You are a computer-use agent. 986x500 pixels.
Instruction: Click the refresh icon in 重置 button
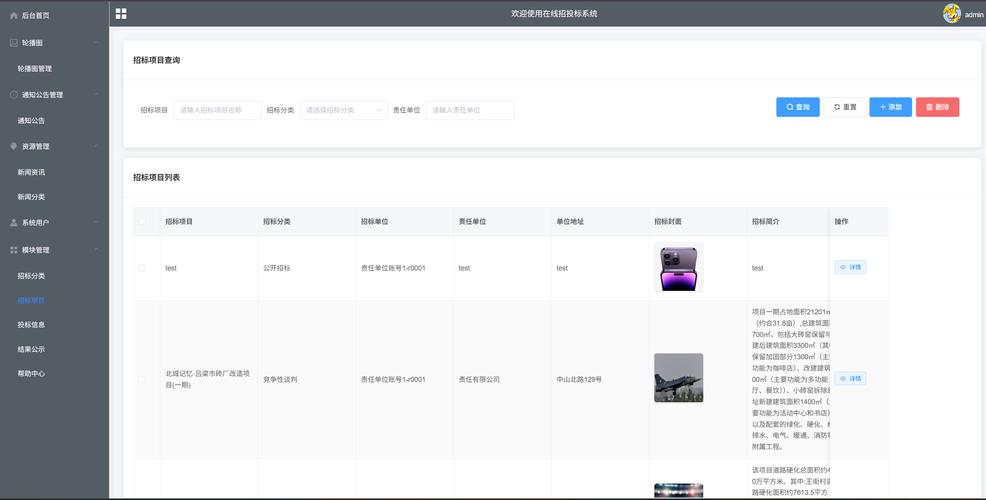click(837, 107)
